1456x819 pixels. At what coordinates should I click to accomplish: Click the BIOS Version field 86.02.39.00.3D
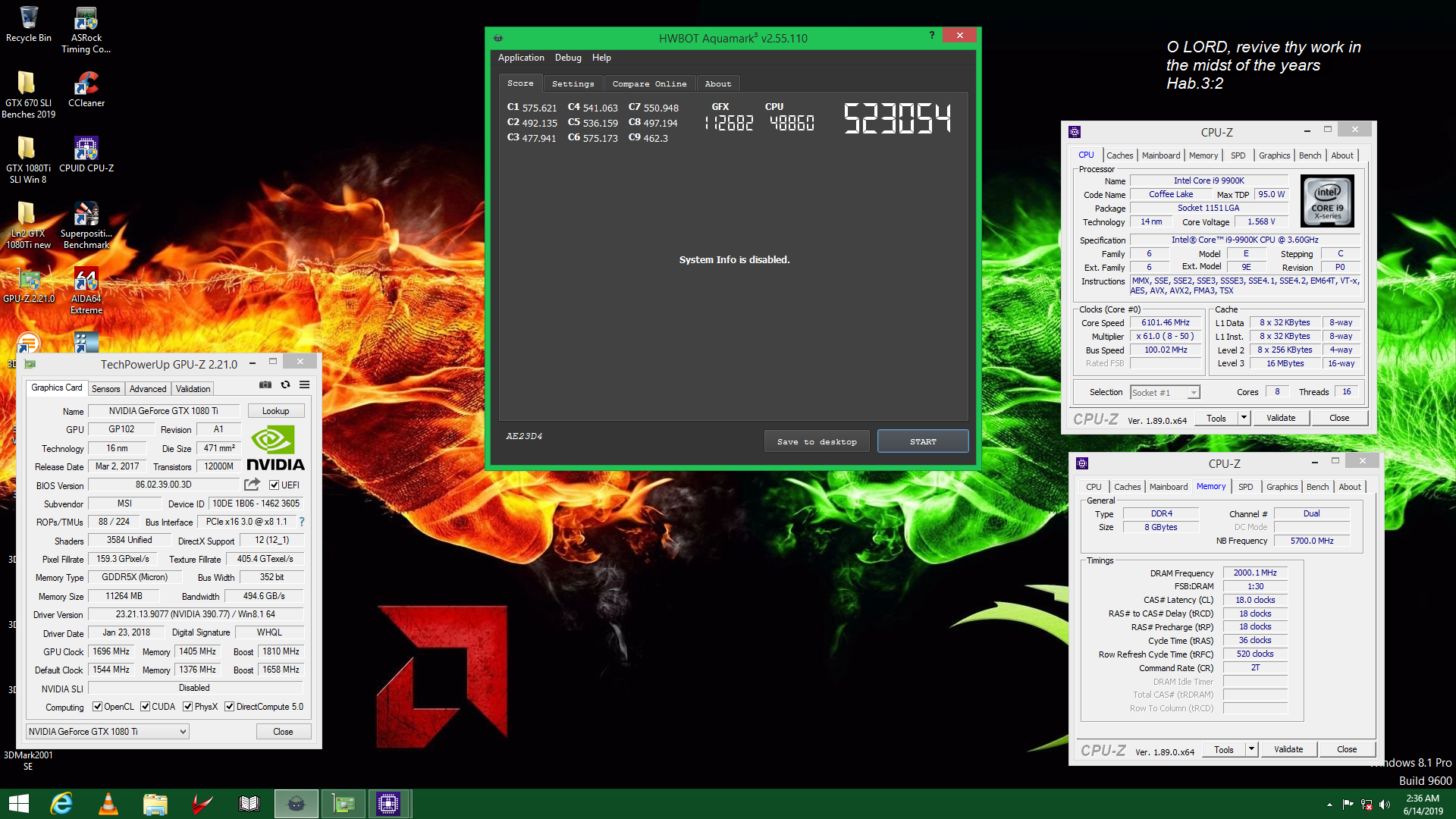pyautogui.click(x=164, y=485)
